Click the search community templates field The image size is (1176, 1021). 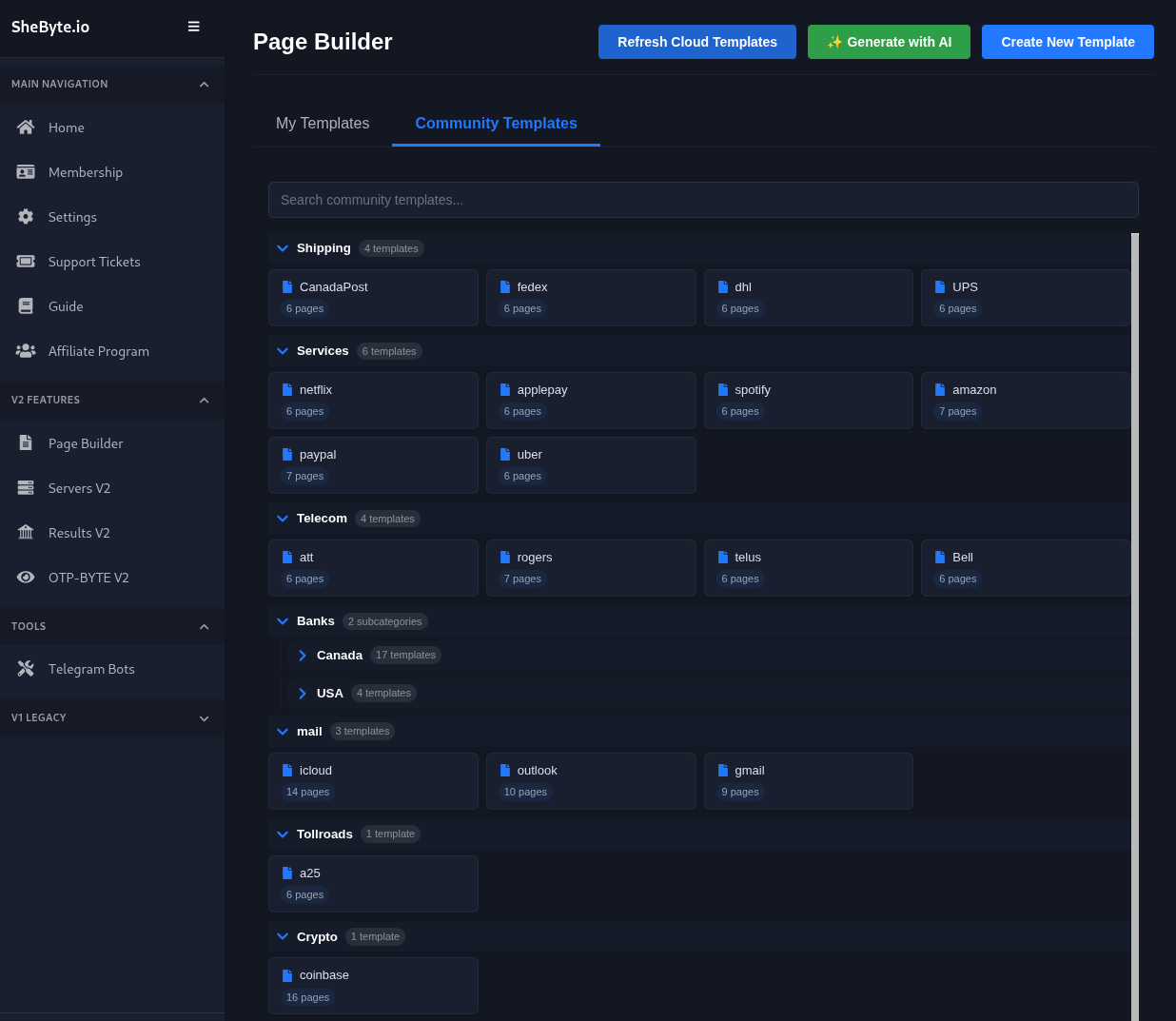703,200
